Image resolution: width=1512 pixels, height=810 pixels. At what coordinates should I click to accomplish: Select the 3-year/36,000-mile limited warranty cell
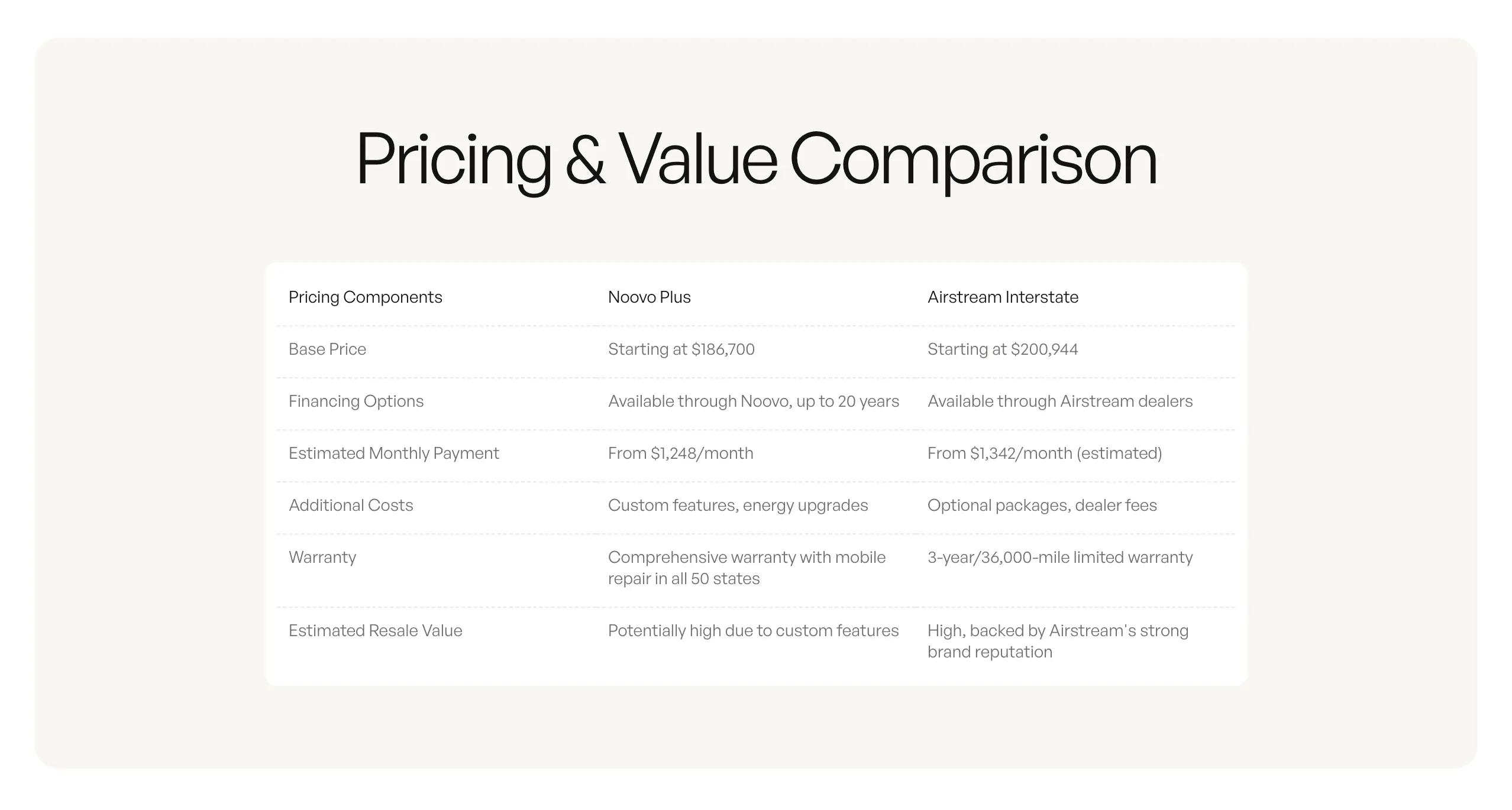point(1060,557)
